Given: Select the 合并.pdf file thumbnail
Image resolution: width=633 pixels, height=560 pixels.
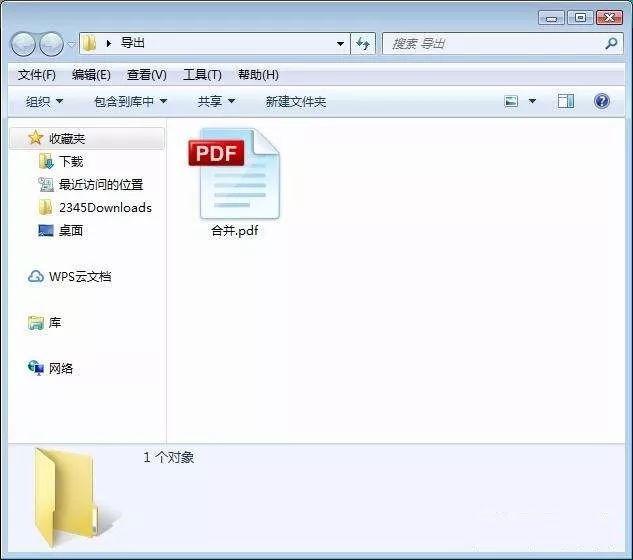Looking at the screenshot, I should [x=235, y=174].
